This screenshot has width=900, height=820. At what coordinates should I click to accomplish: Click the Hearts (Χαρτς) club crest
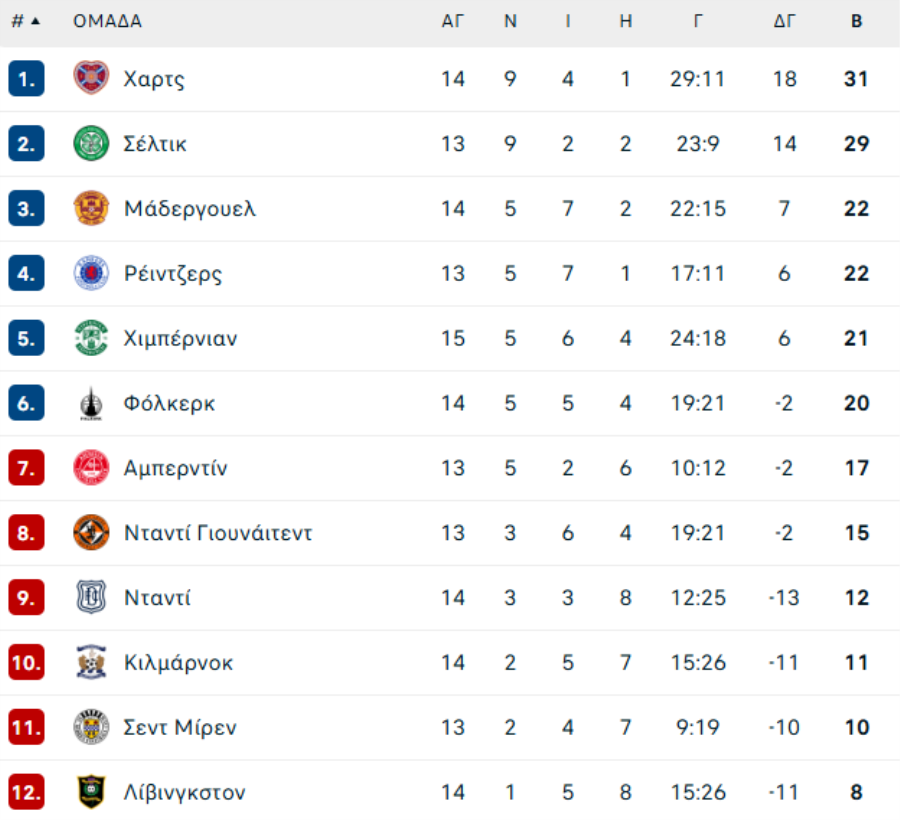(91, 78)
